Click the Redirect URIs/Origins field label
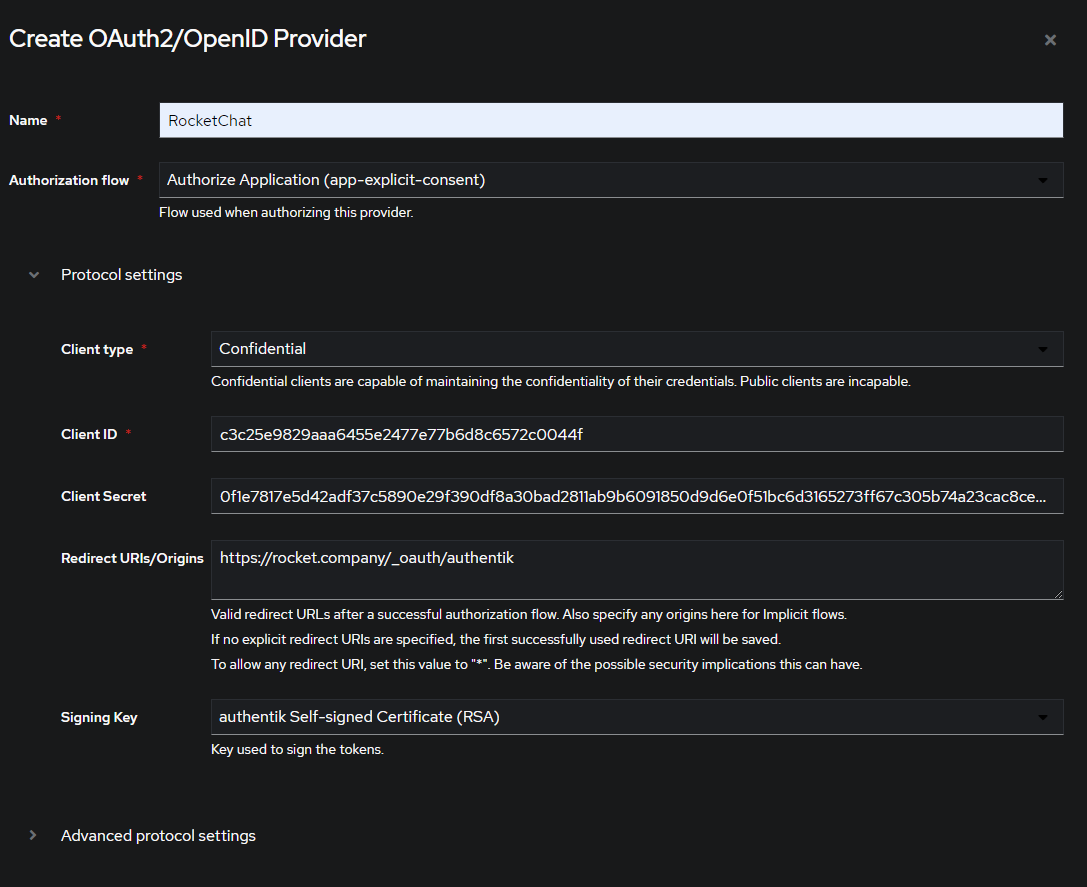Viewport: 1087px width, 887px height. click(x=132, y=559)
